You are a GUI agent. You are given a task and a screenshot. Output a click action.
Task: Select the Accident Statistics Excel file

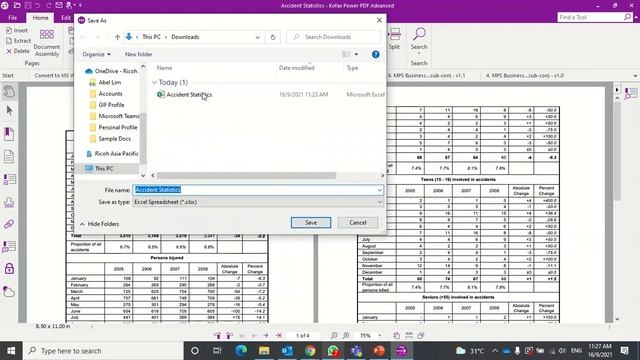pos(189,95)
